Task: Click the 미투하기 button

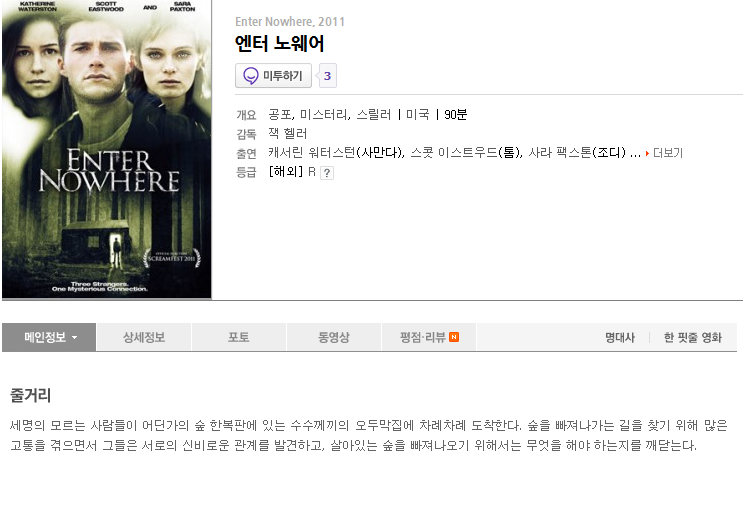Action: (273, 76)
